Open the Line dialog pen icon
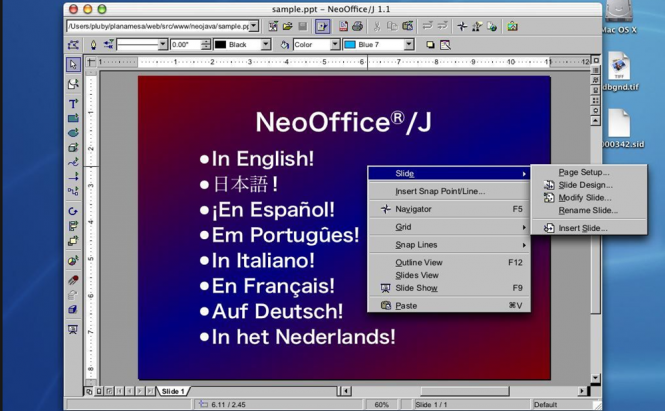This screenshot has width=665, height=411. (93, 45)
